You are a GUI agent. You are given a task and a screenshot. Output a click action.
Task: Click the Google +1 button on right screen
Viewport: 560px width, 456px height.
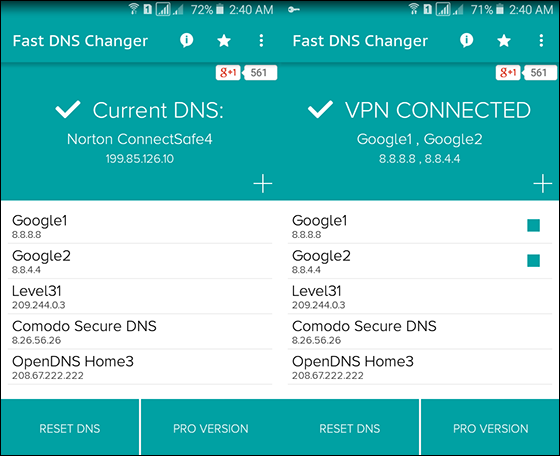click(x=508, y=72)
